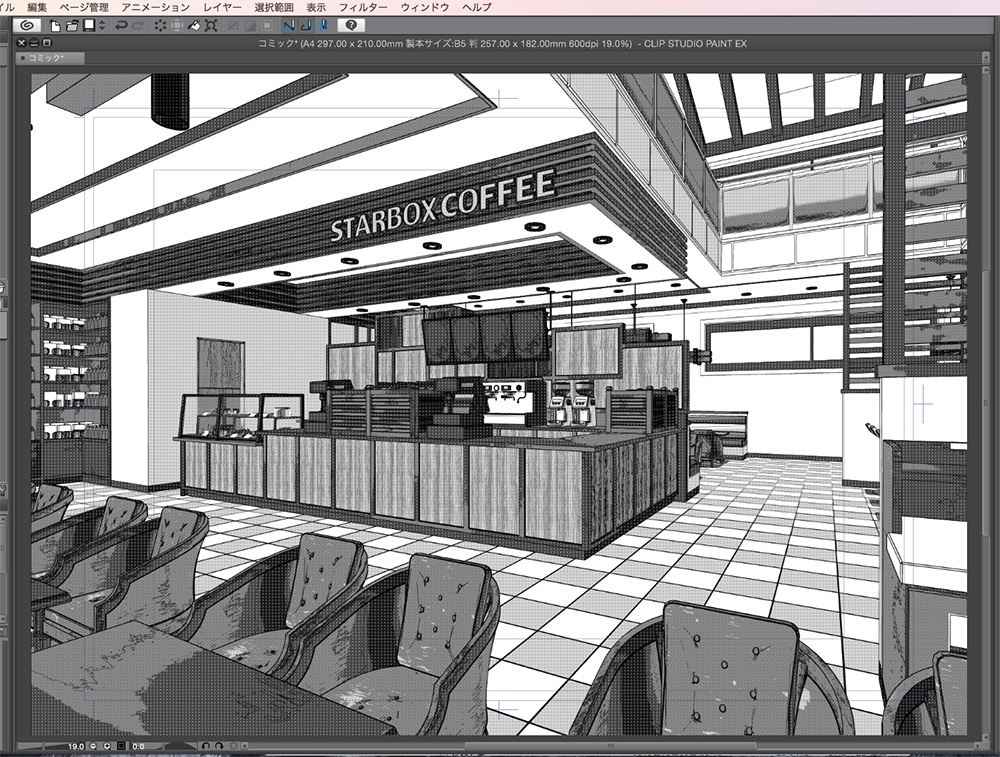Open the 表示 menu

316,7
